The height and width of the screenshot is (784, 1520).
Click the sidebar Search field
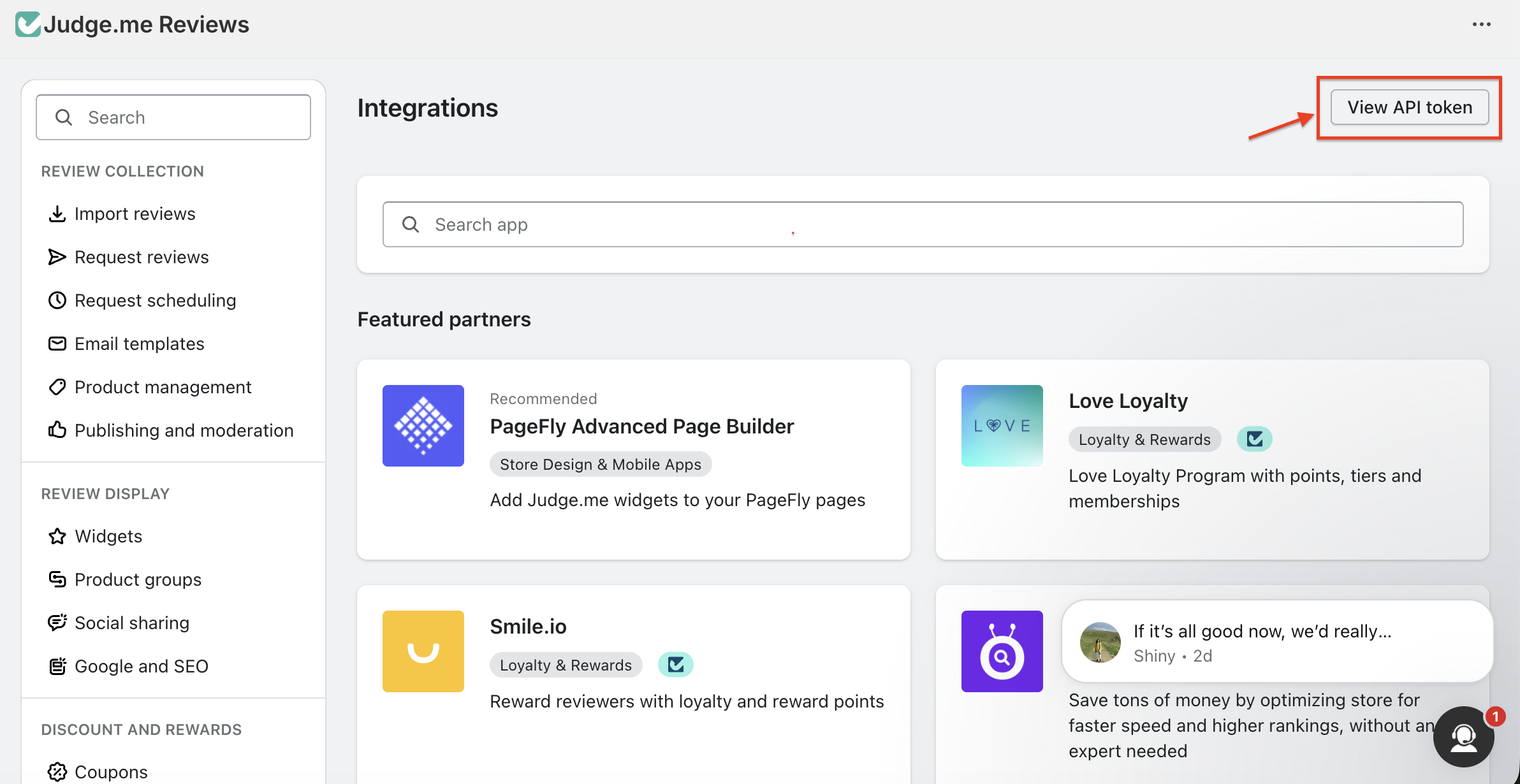tap(173, 117)
